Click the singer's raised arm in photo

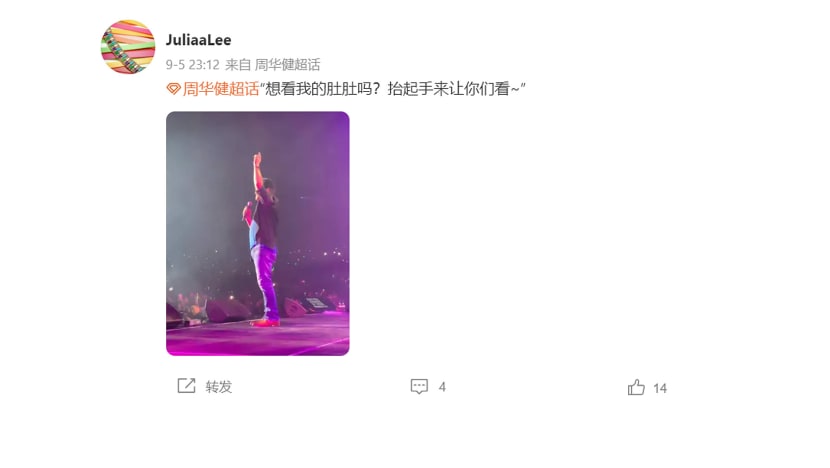[258, 172]
